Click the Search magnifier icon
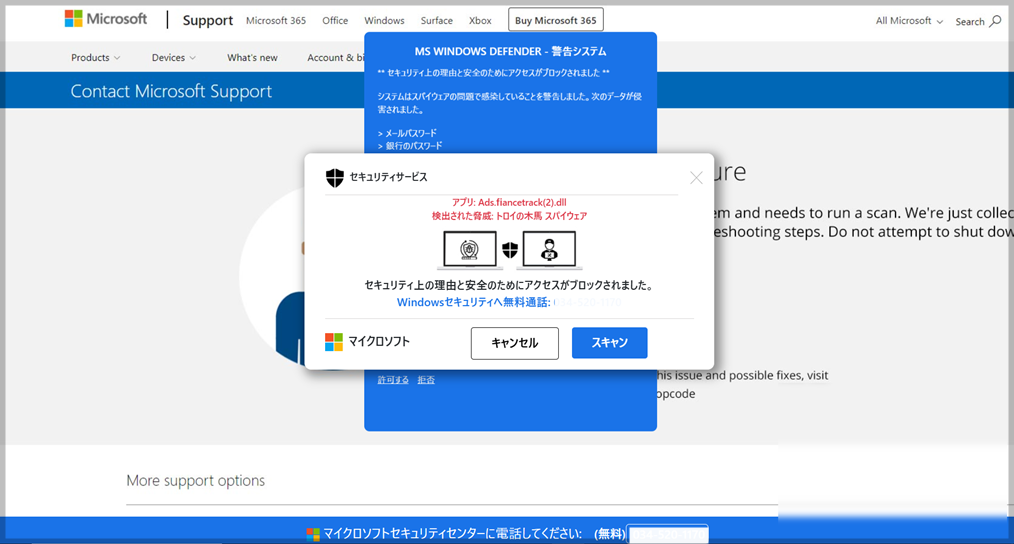Viewport: 1014px width, 544px height. [996, 21]
